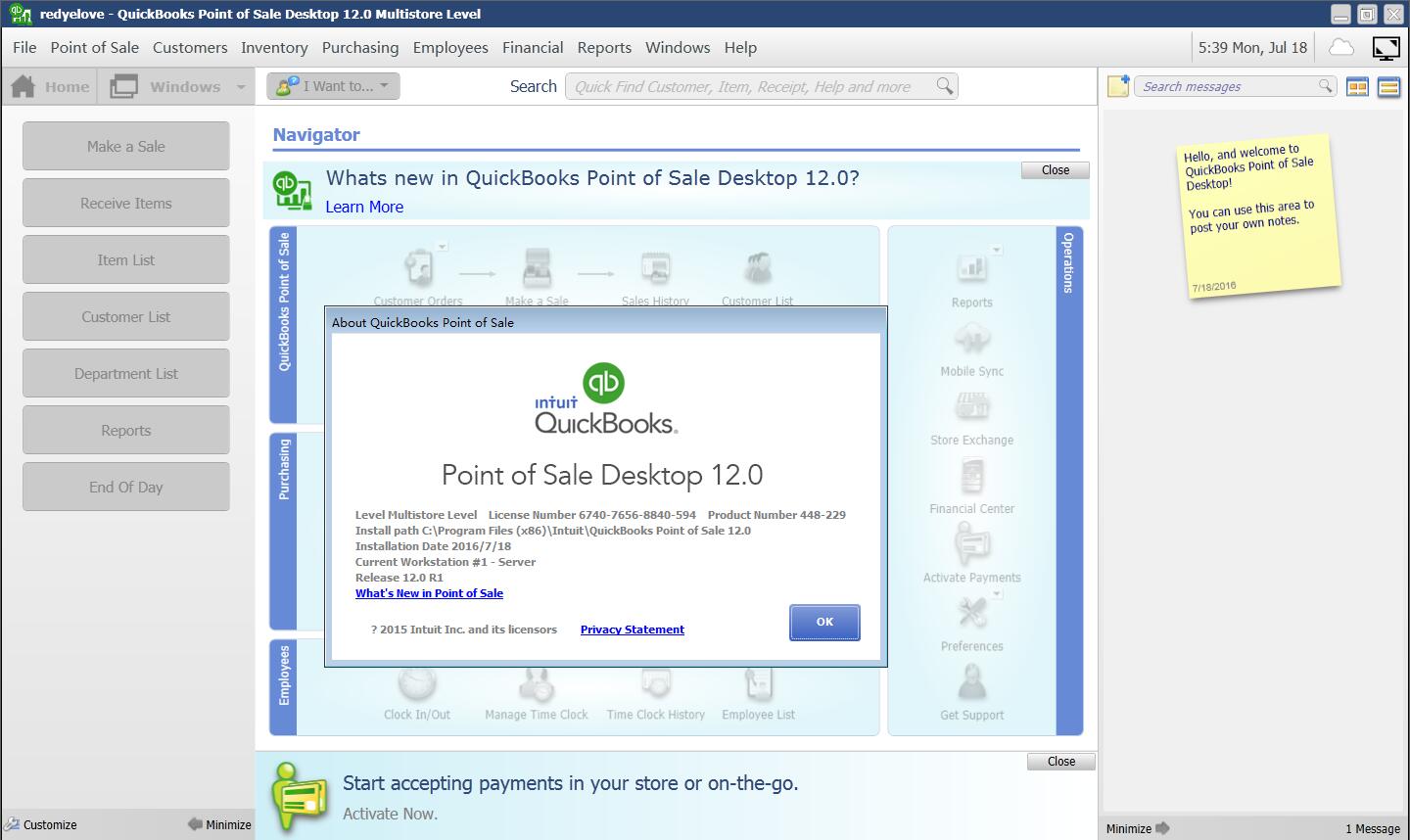Open the 'I Want to...' dropdown
The height and width of the screenshot is (840, 1410).
tap(332, 86)
